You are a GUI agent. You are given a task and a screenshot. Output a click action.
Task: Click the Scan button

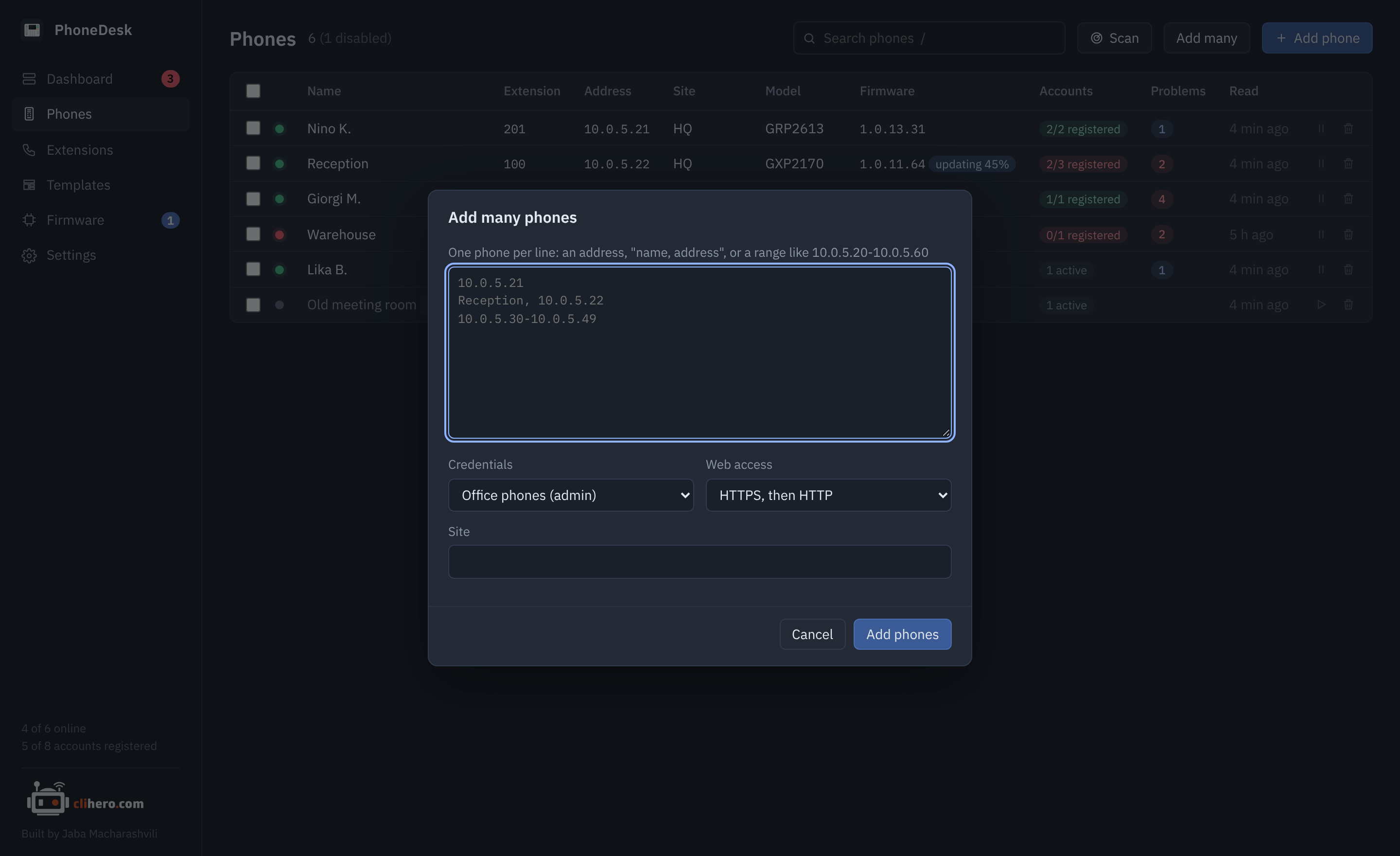click(x=1114, y=38)
